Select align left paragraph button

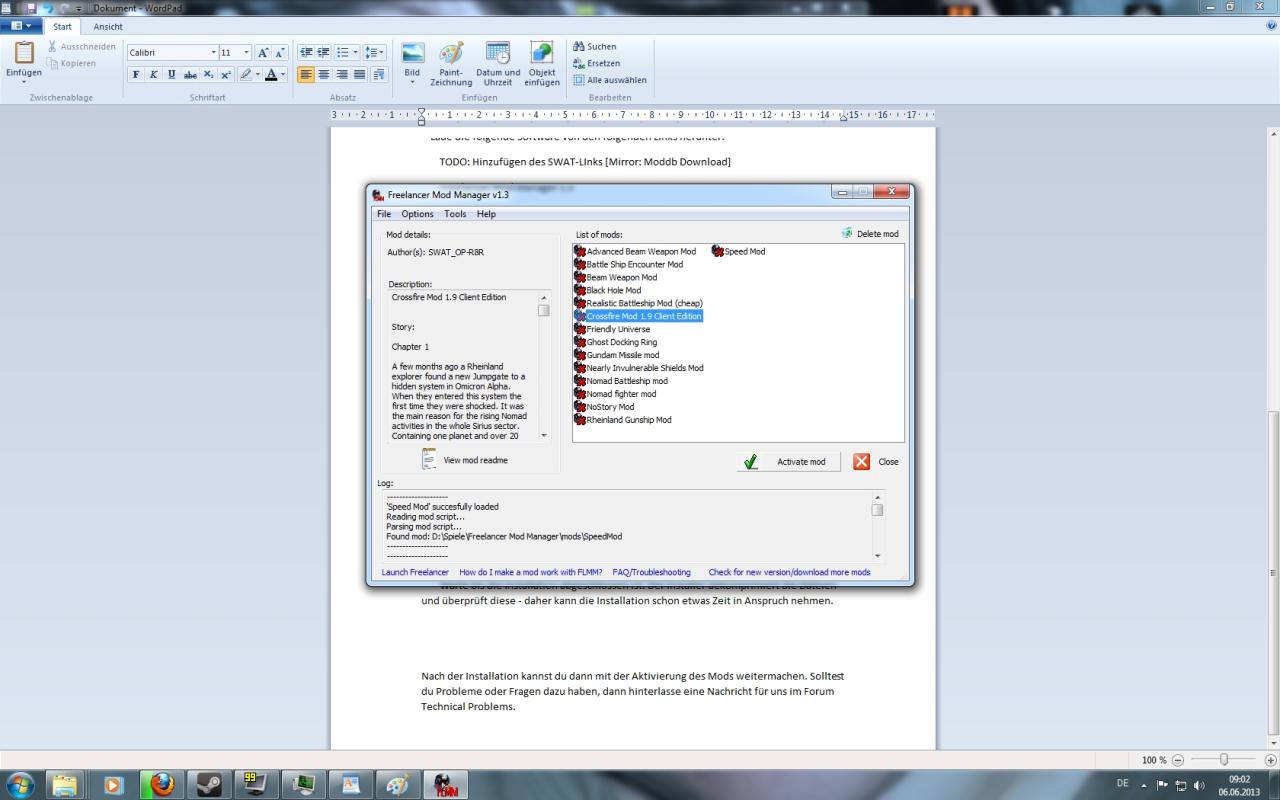[306, 74]
